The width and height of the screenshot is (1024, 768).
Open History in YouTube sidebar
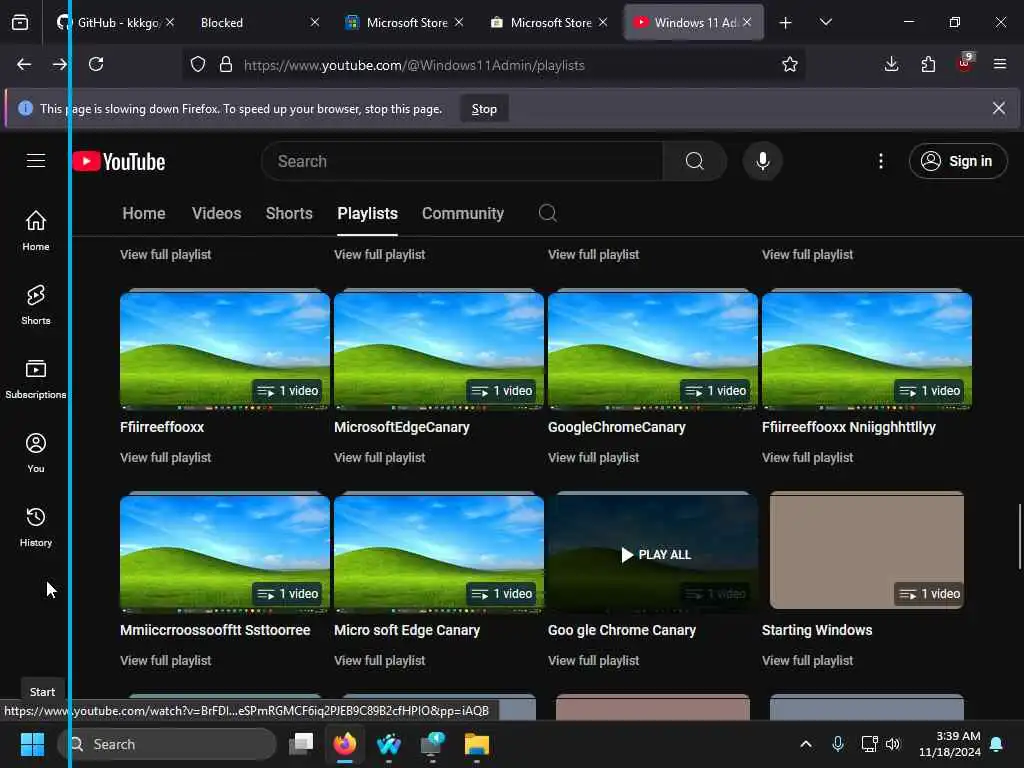click(x=36, y=526)
